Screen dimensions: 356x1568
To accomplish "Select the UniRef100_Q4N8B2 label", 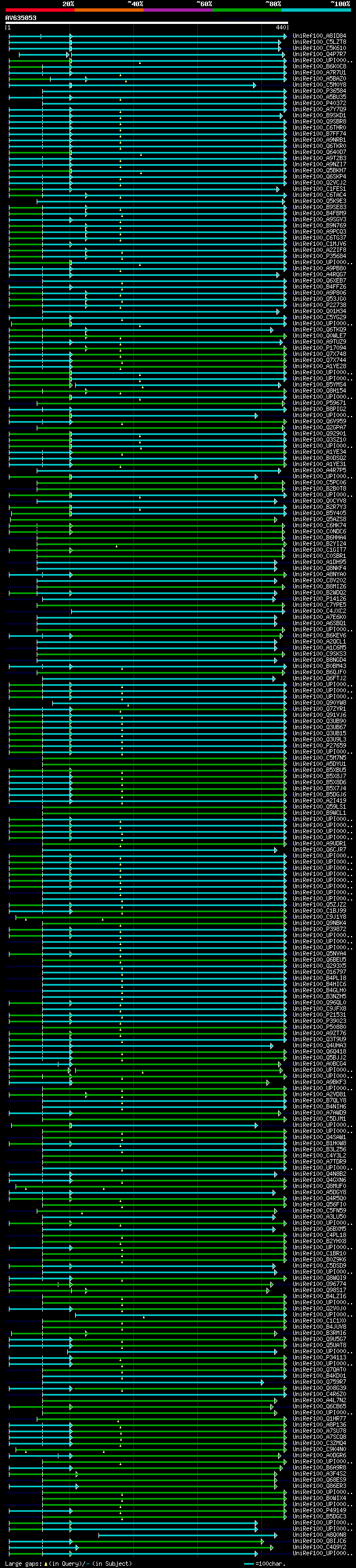I will pyautogui.click(x=319, y=1174).
